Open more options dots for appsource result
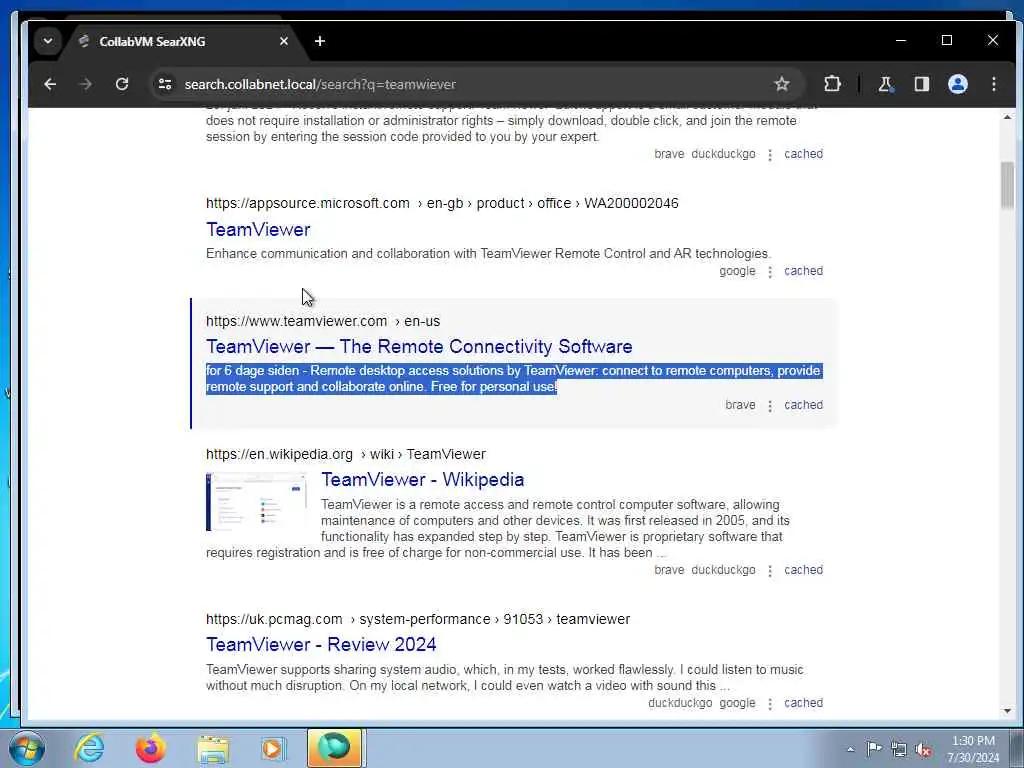The width and height of the screenshot is (1024, 768). (x=770, y=272)
